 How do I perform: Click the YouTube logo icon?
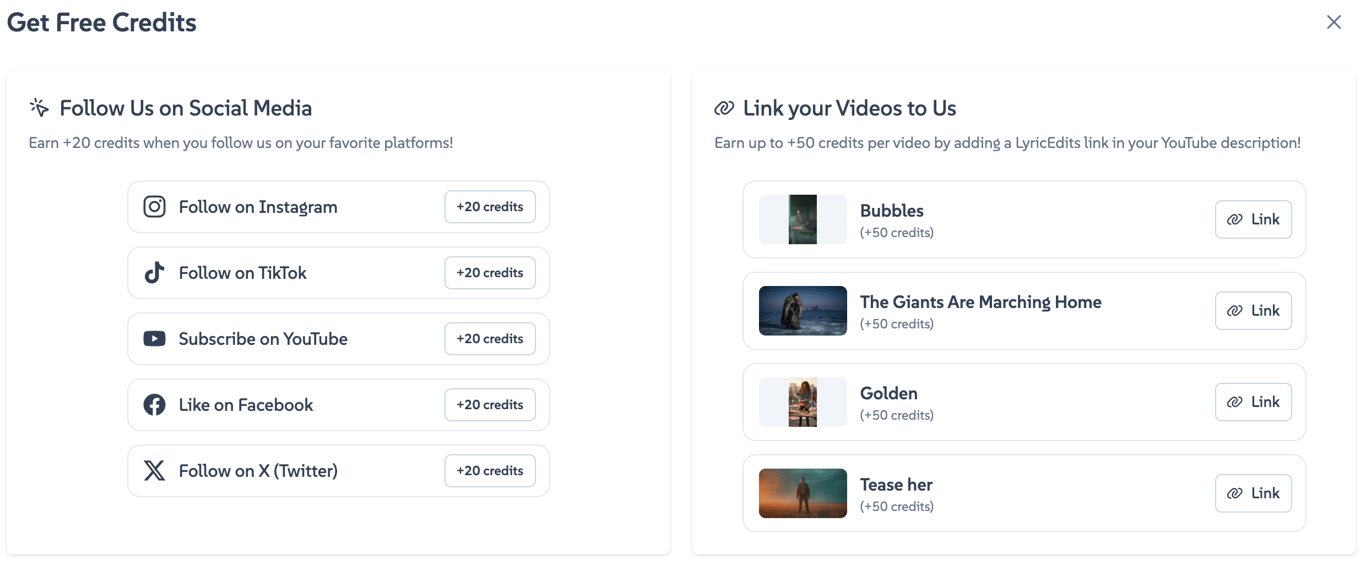tap(154, 339)
